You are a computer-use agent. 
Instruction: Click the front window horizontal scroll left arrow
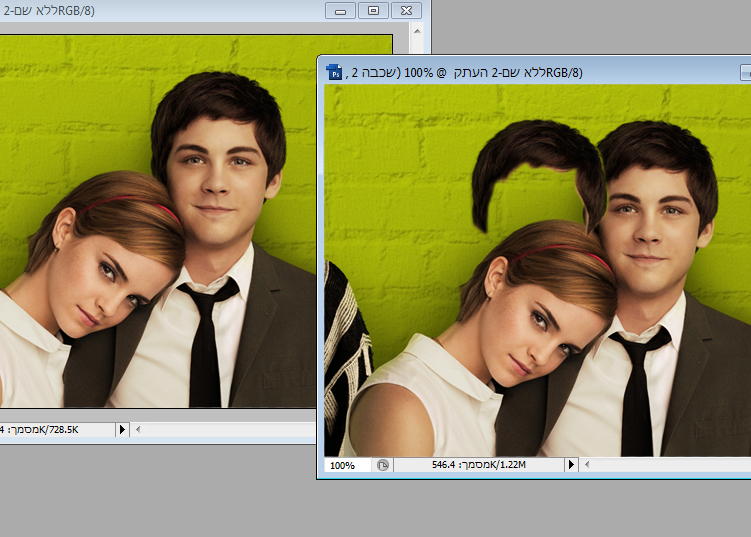click(587, 464)
